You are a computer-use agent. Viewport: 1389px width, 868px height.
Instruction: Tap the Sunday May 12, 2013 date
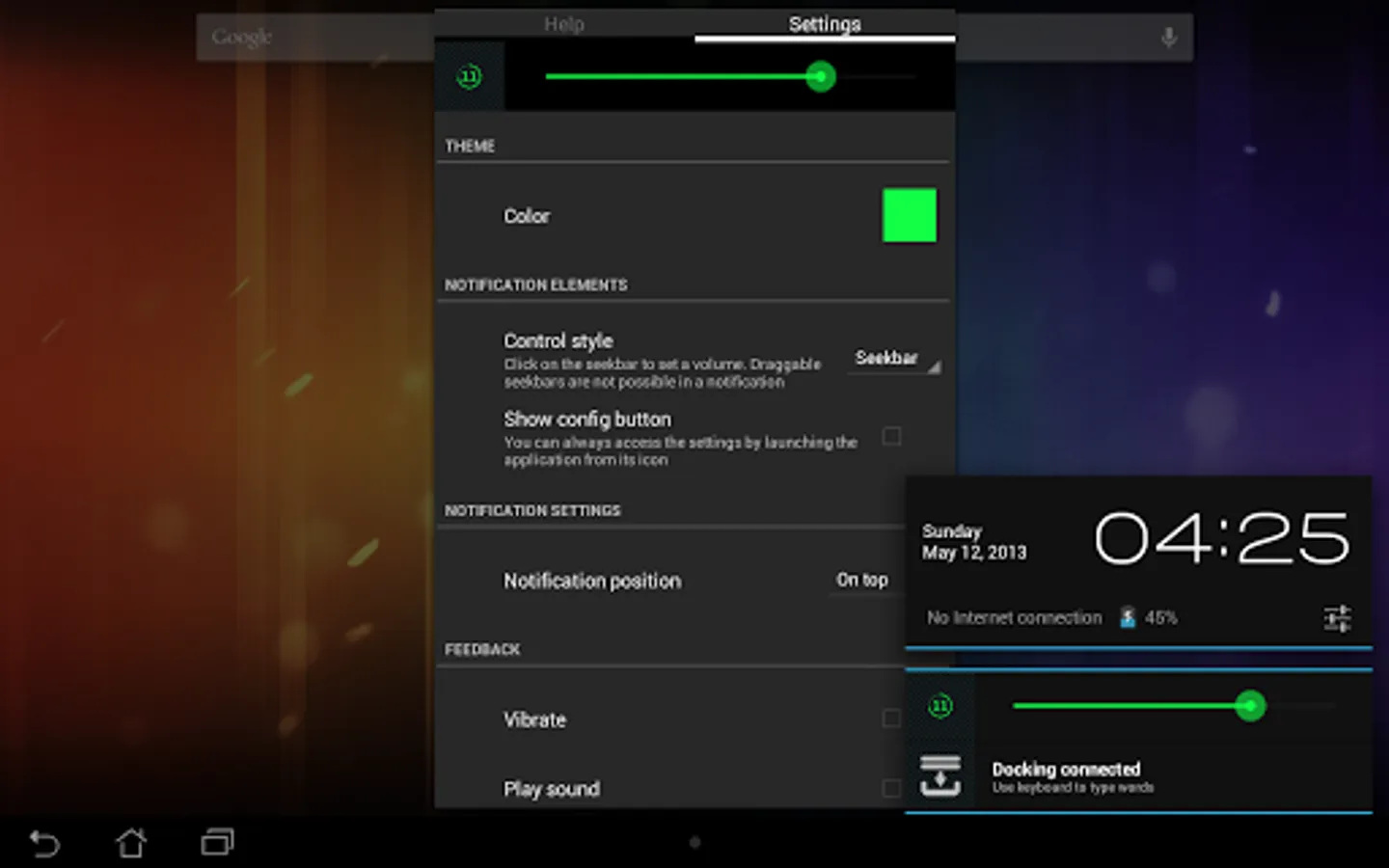974,542
